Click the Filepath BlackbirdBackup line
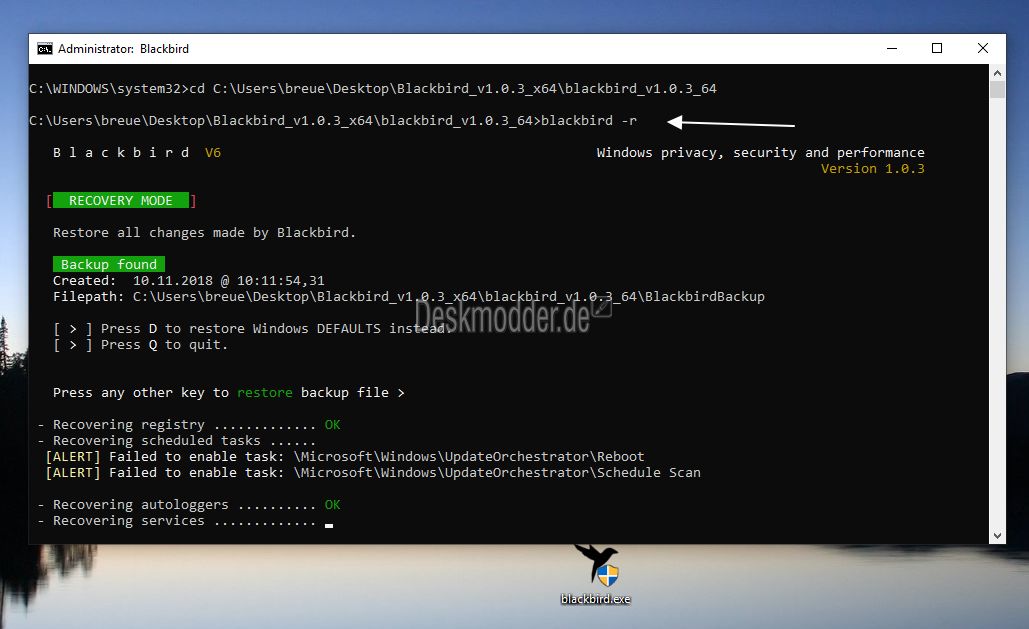The width and height of the screenshot is (1029, 629). (x=409, y=296)
